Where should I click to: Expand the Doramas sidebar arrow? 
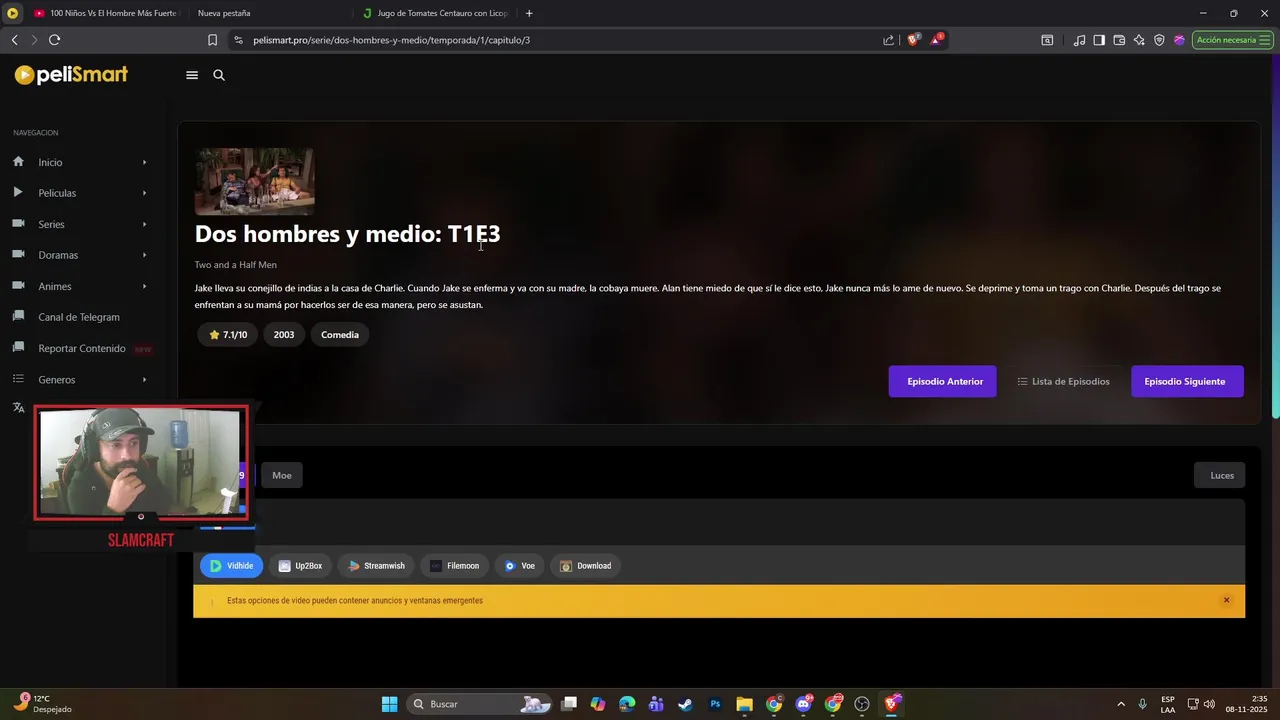144,255
